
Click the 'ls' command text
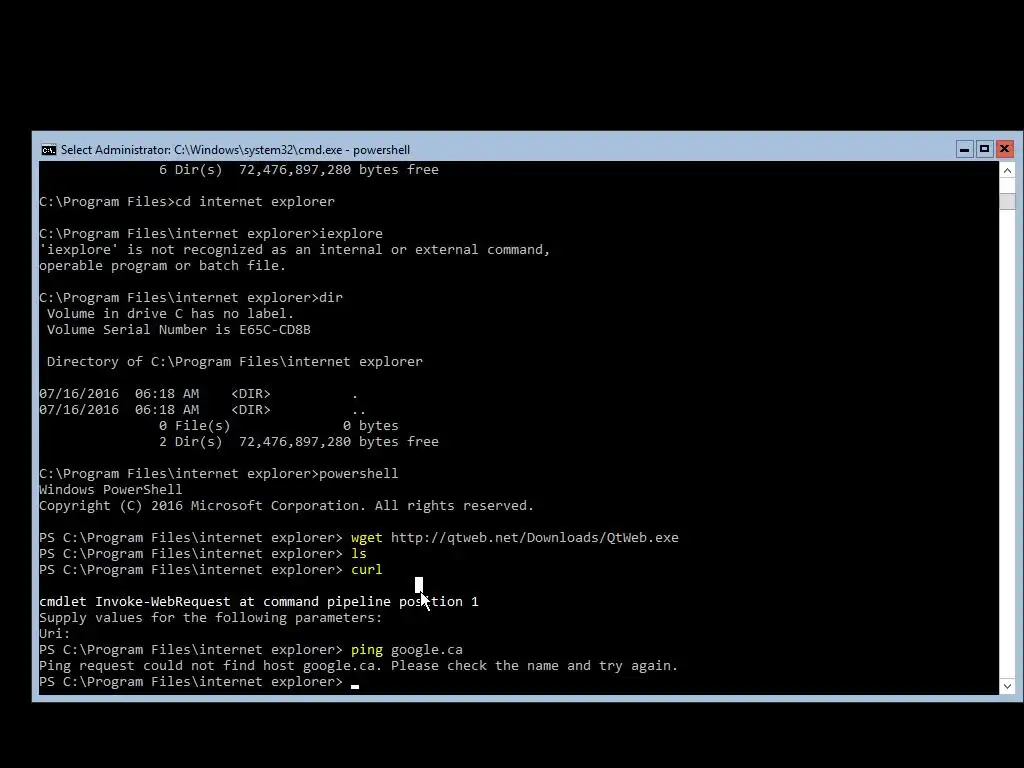359,554
